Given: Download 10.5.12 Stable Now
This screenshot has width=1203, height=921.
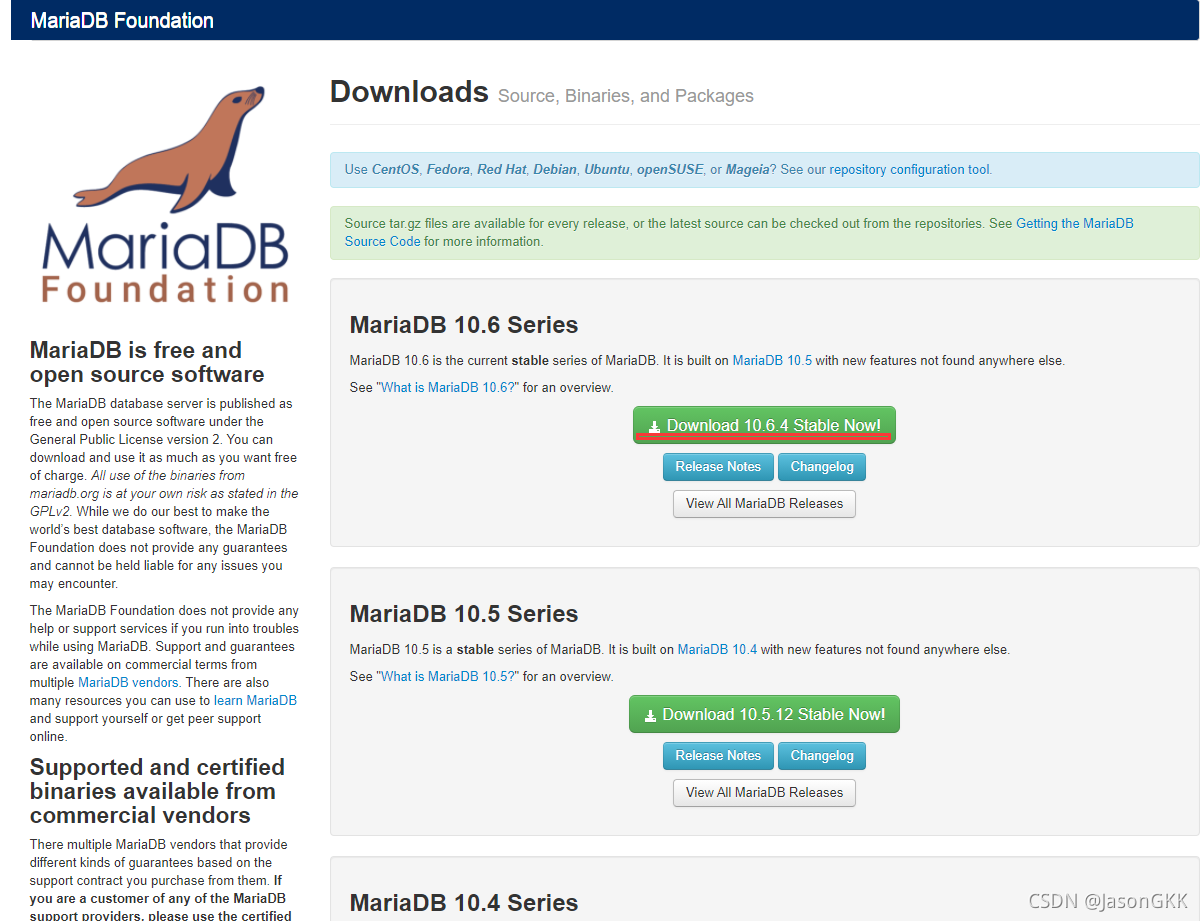Looking at the screenshot, I should 764,715.
